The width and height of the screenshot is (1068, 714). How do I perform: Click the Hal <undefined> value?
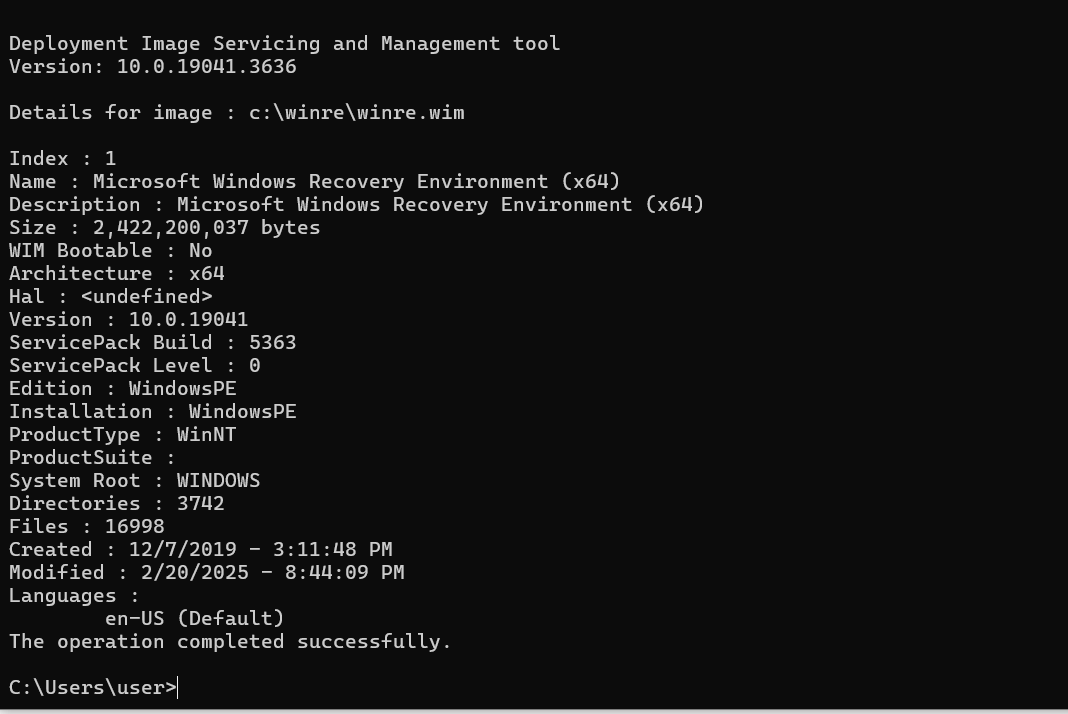[146, 297]
